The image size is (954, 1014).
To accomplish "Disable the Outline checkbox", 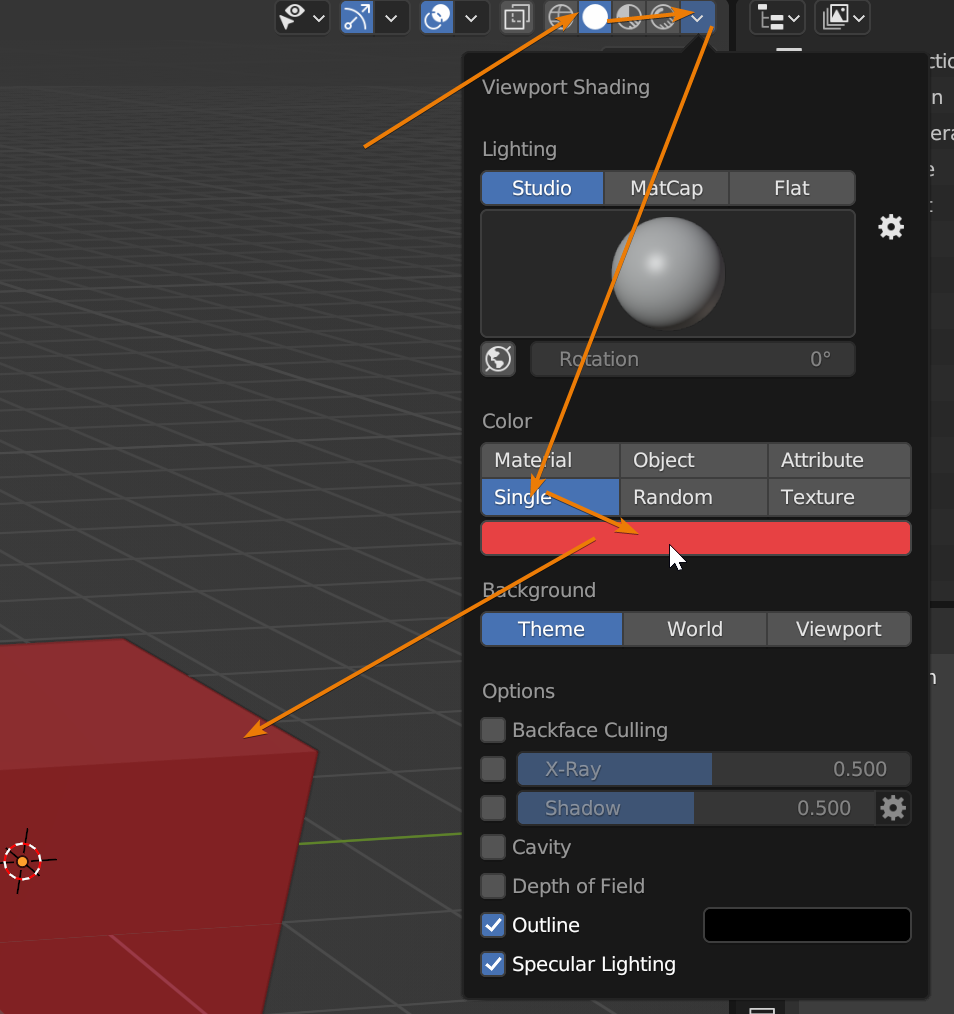I will (493, 925).
